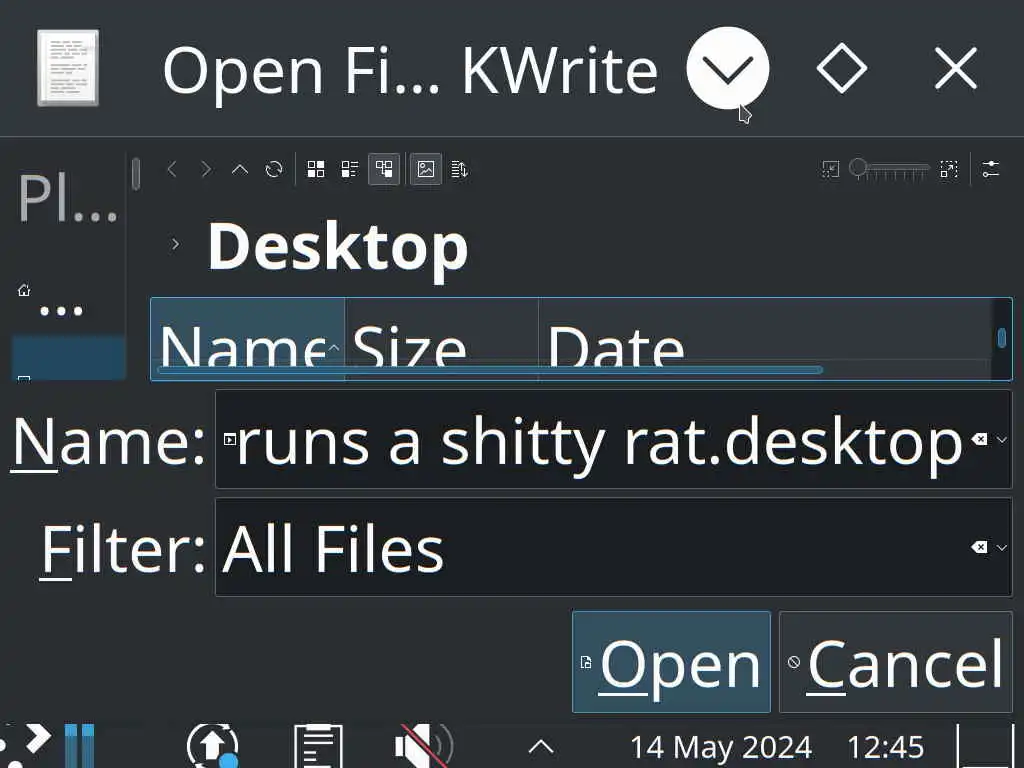Click the muted volume tray icon
This screenshot has height=768, width=1024.
click(x=423, y=746)
